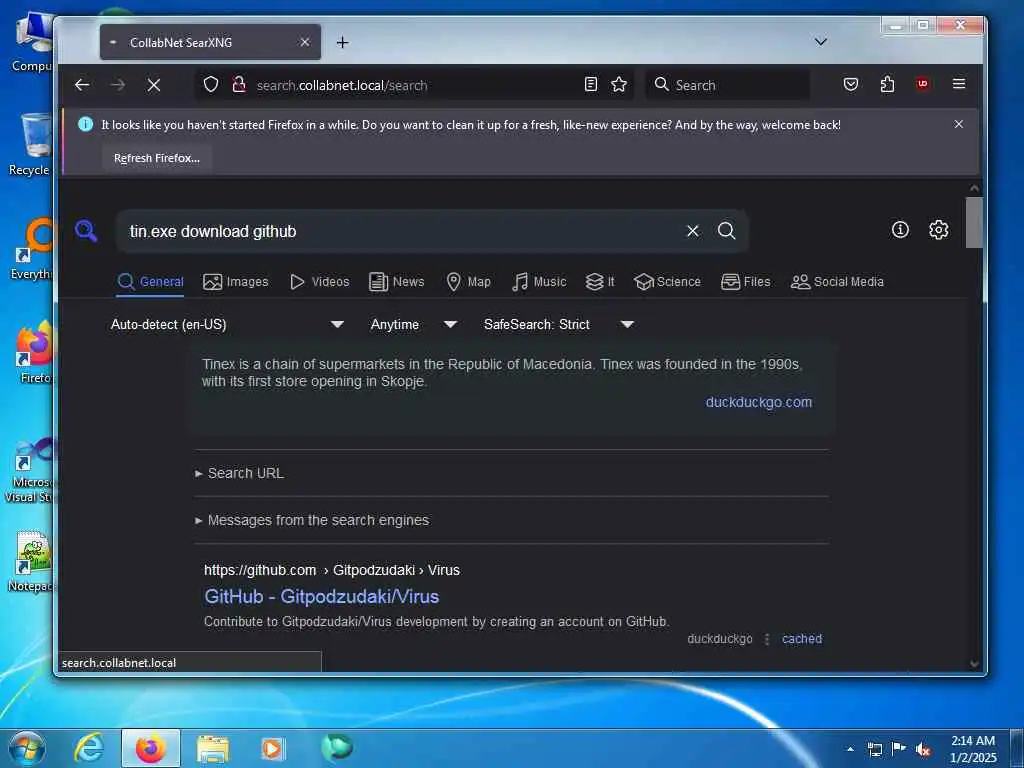Submit search with magnifier icon
1024x768 pixels.
[x=727, y=231]
